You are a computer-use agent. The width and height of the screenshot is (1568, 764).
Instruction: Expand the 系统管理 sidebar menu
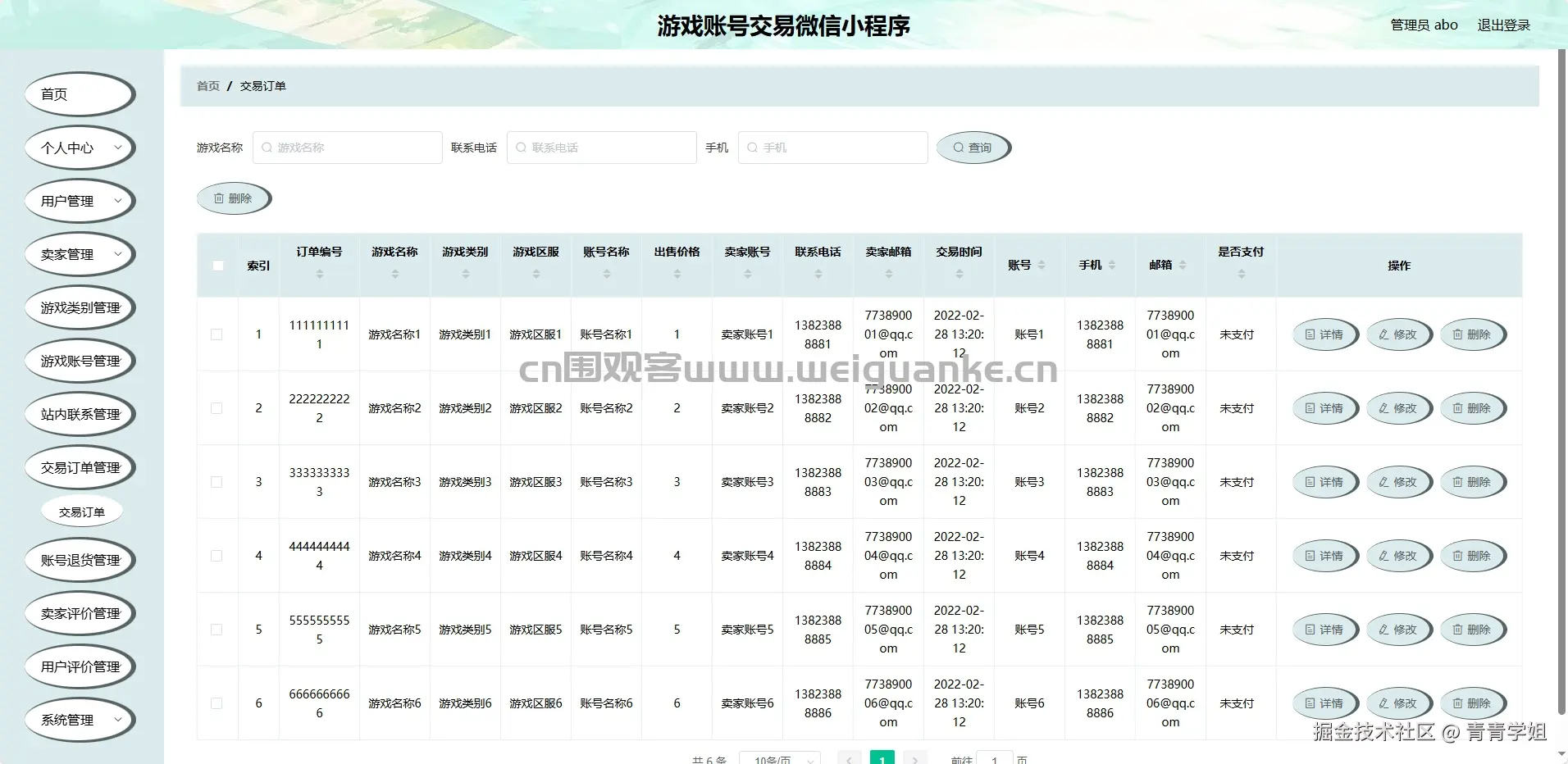pos(80,720)
